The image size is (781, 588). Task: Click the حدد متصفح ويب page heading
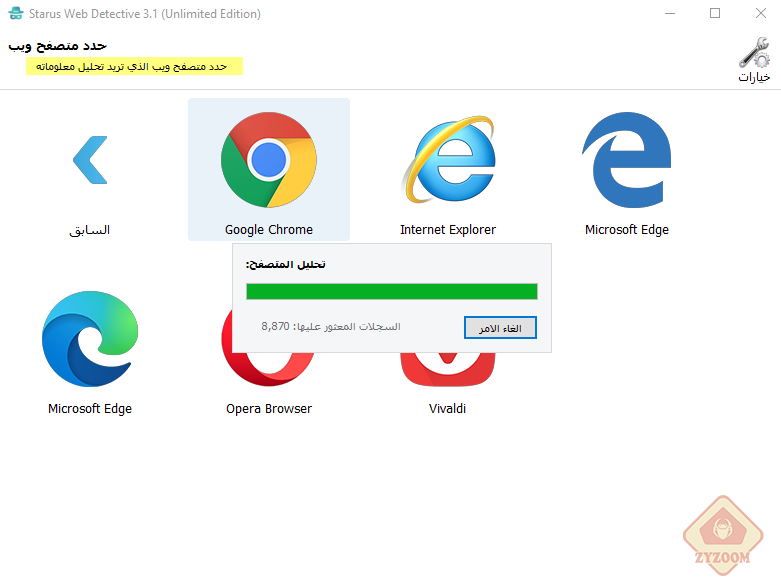click(x=57, y=46)
